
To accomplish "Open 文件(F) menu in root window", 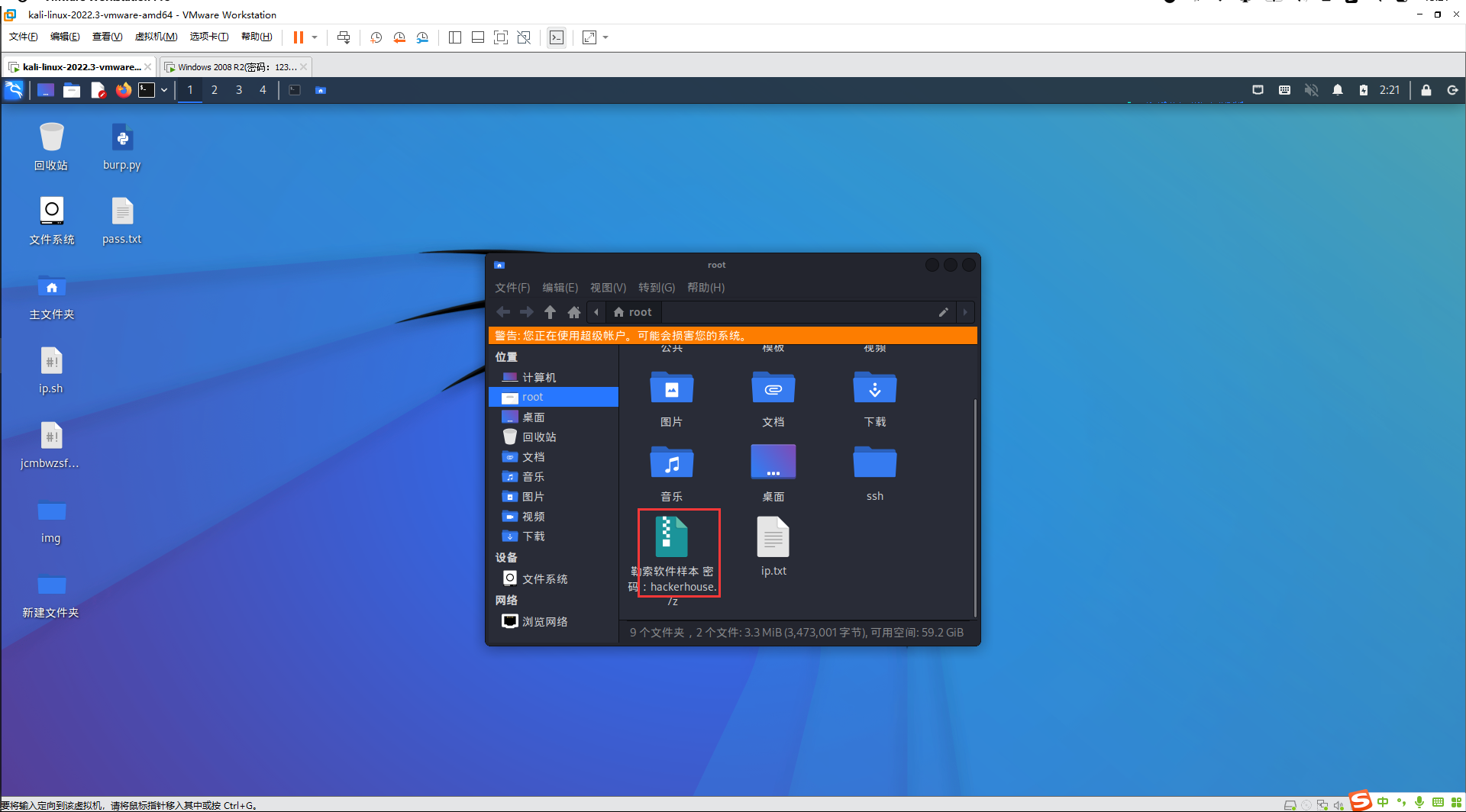I will (512, 288).
